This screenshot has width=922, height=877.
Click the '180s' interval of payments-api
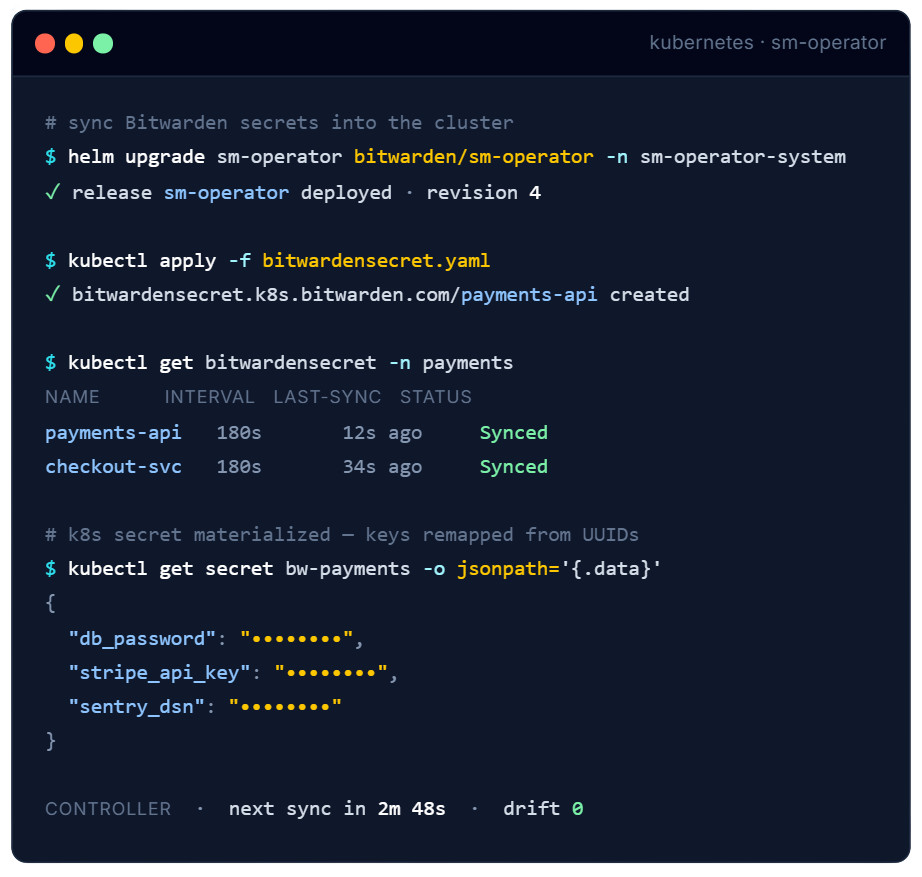click(x=239, y=433)
